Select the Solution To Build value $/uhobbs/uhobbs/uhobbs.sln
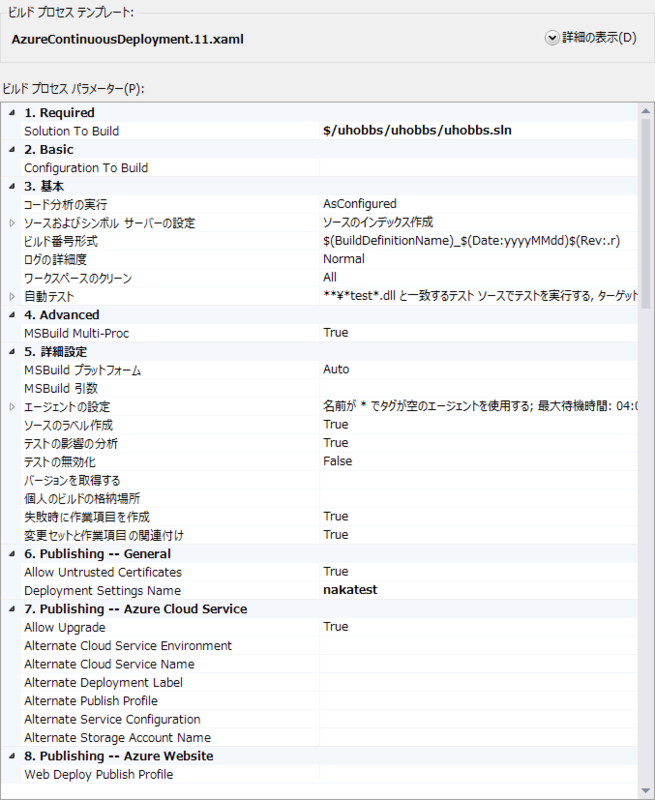The width and height of the screenshot is (655, 800). (x=417, y=131)
